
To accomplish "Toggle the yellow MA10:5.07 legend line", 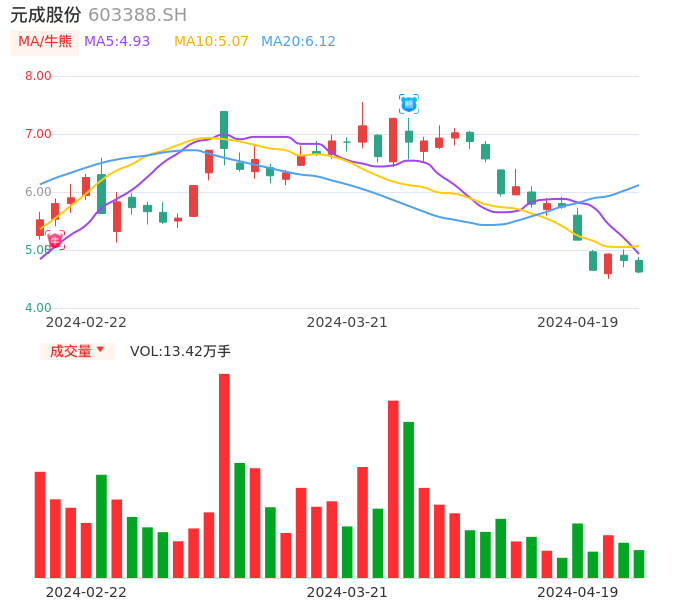I will click(211, 42).
